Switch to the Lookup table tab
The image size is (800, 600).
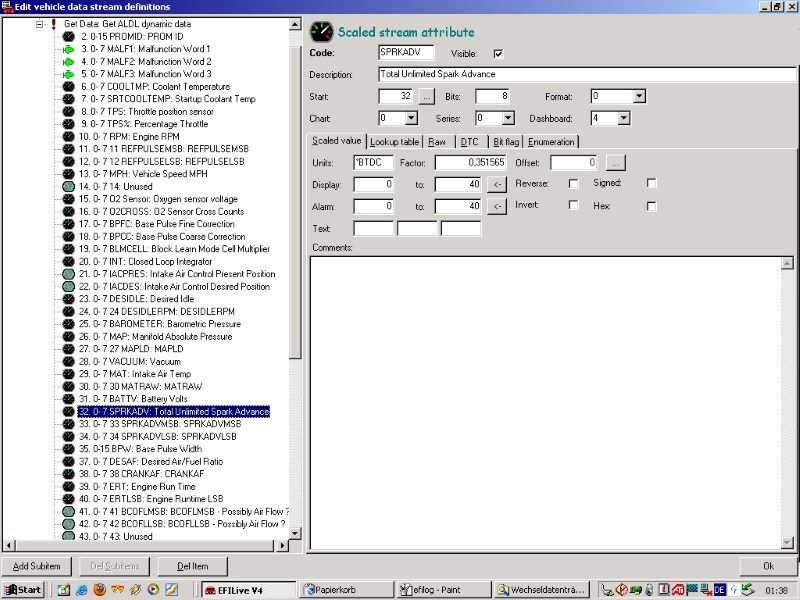coord(394,142)
